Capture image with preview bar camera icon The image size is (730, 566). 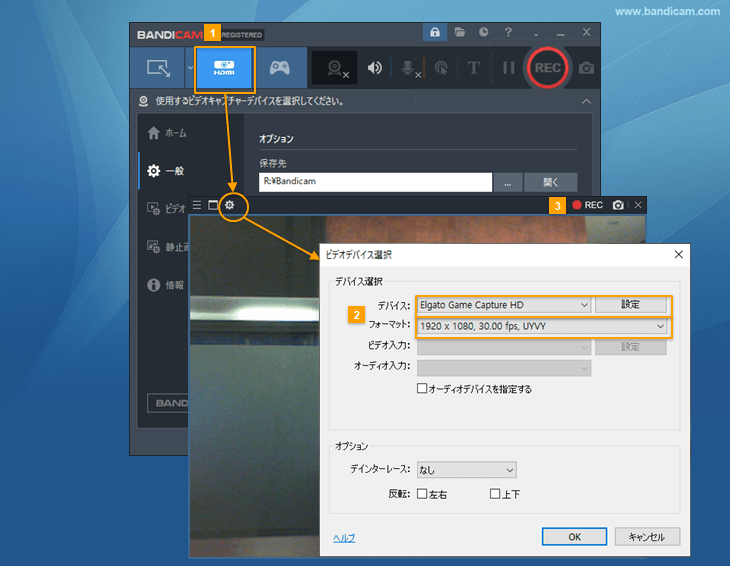618,205
